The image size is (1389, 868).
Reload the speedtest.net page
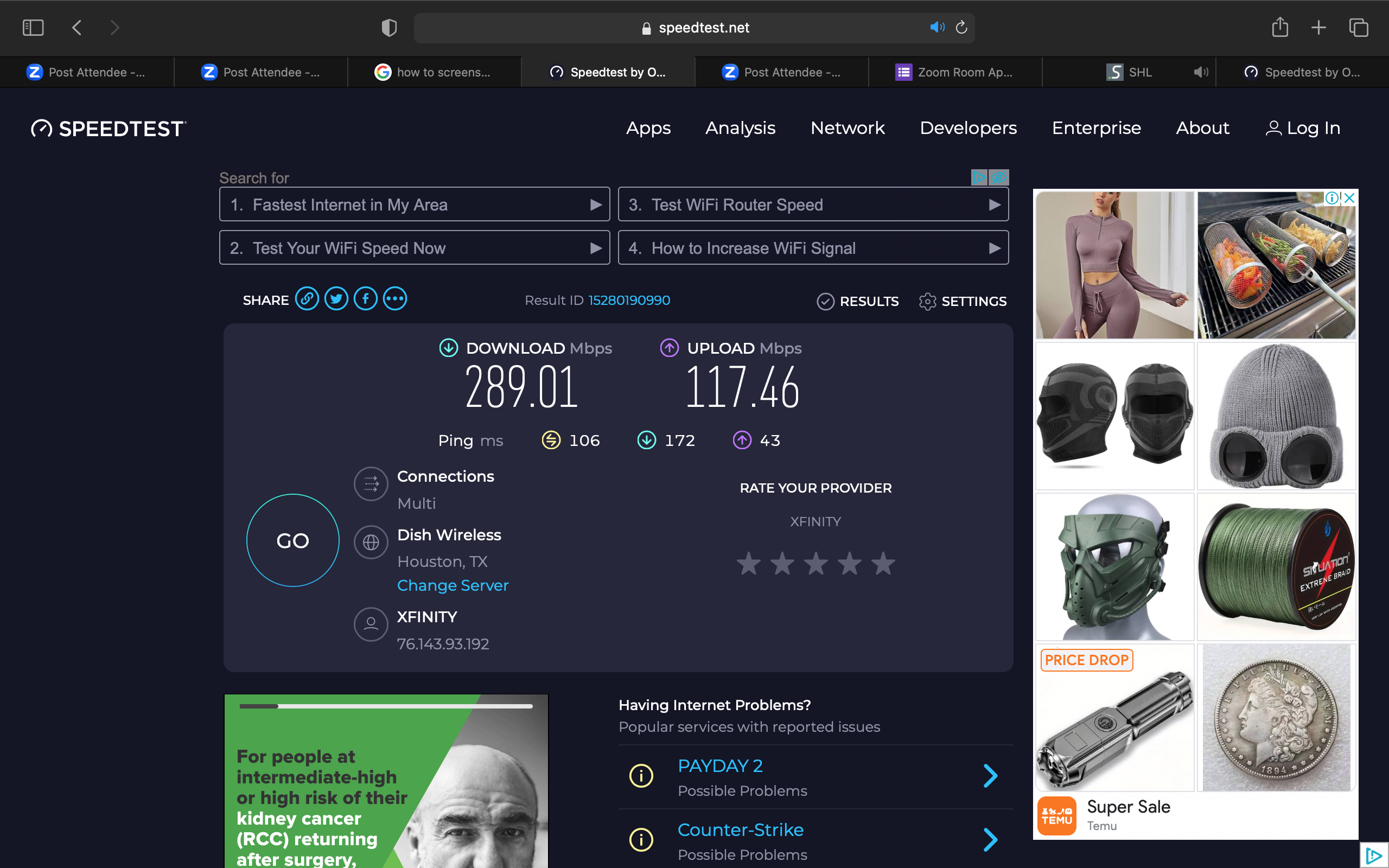click(962, 28)
